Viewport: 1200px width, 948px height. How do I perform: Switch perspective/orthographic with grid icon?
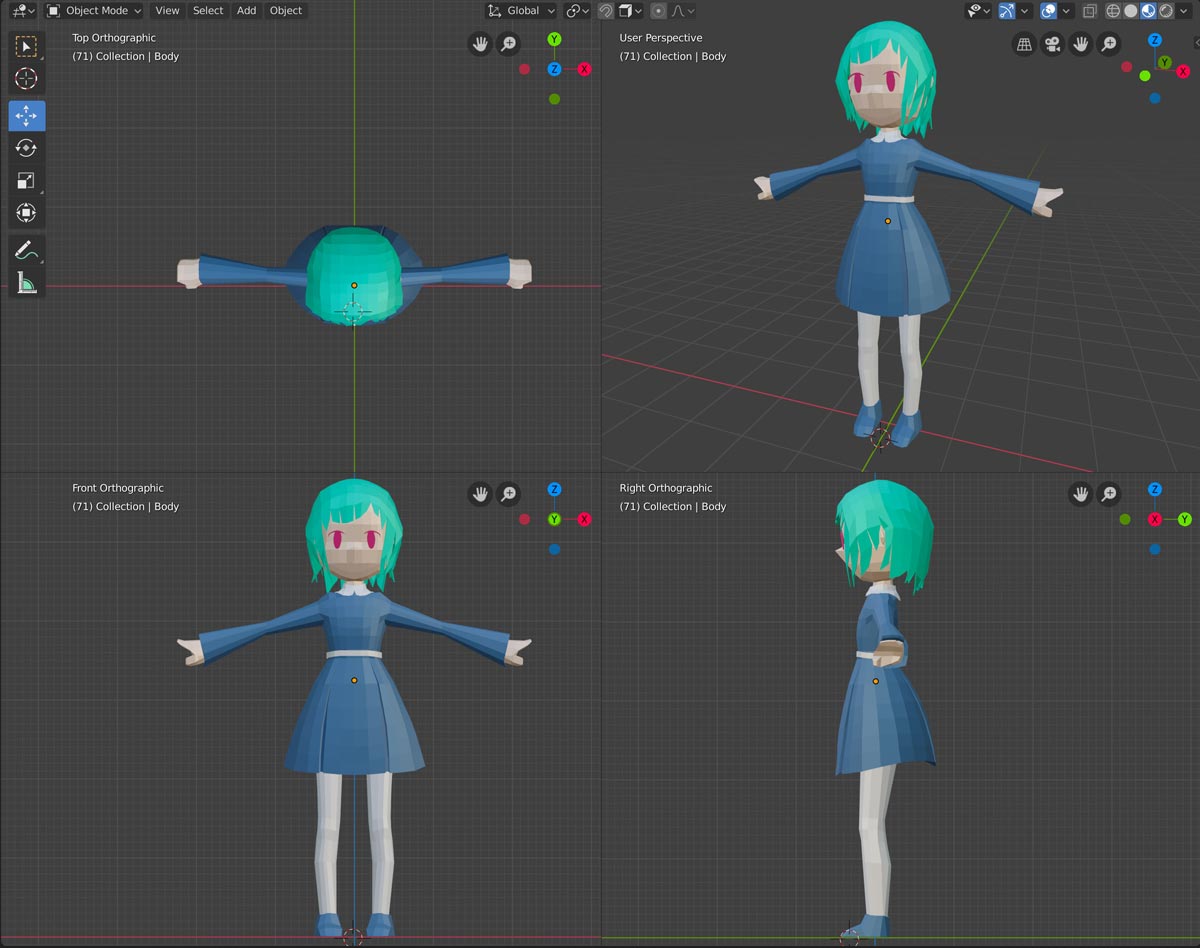1024,44
